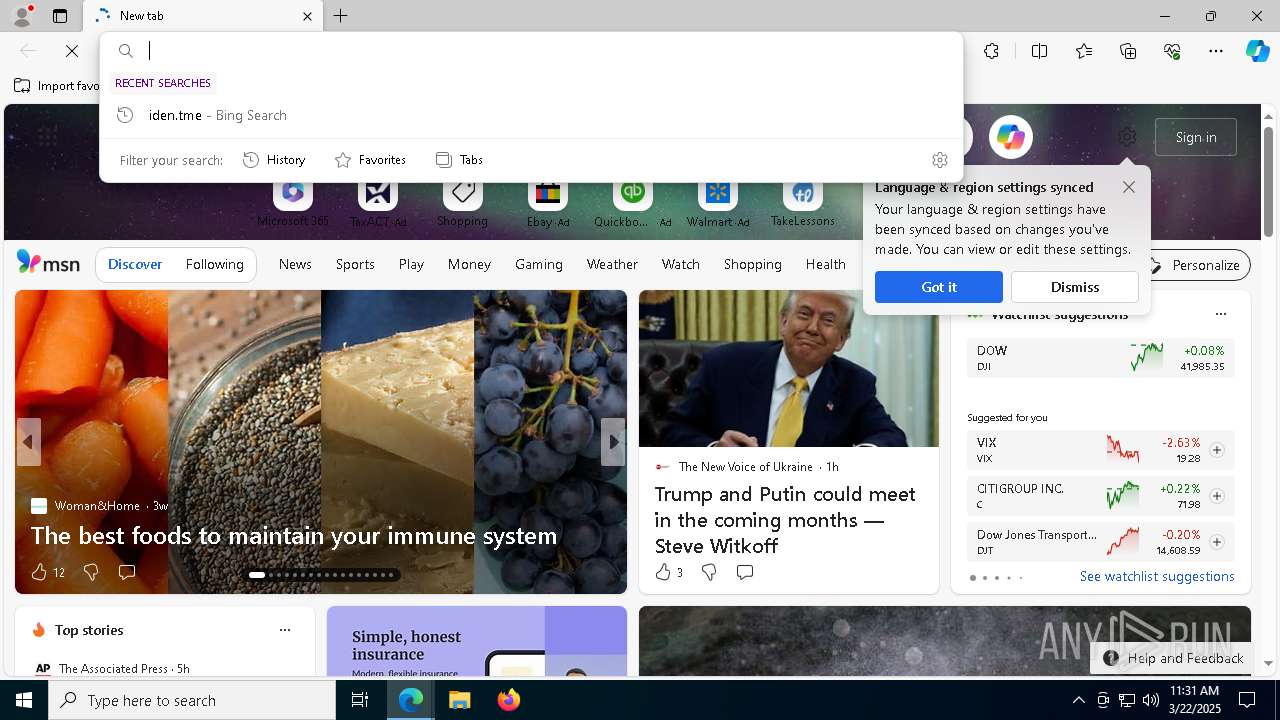1280x720 pixels.
Task: Open address bar search settings gear
Action: [939, 160]
